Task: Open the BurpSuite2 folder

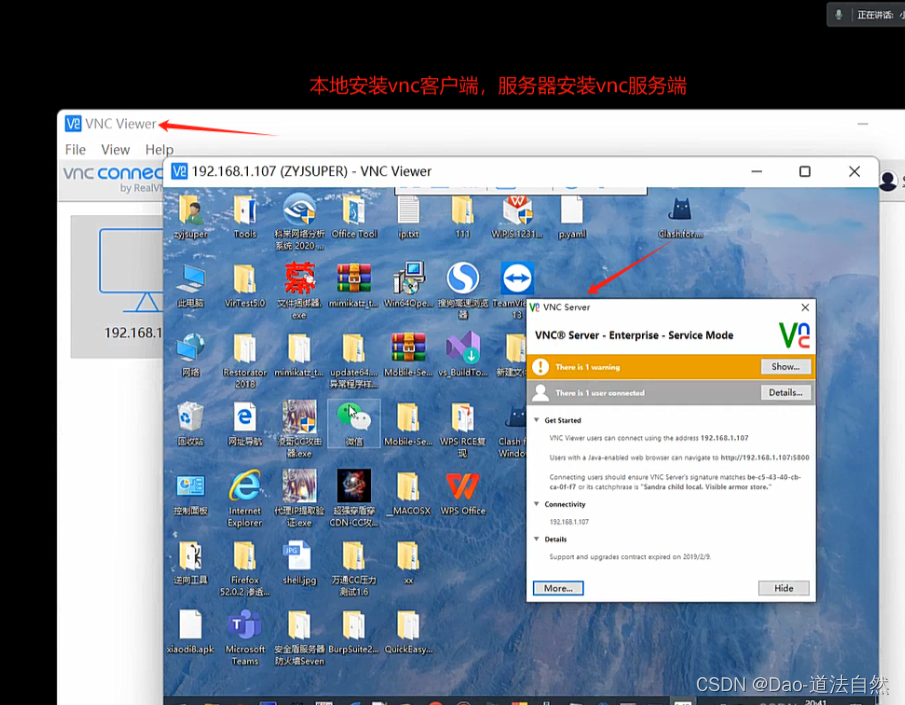Action: coord(354,626)
